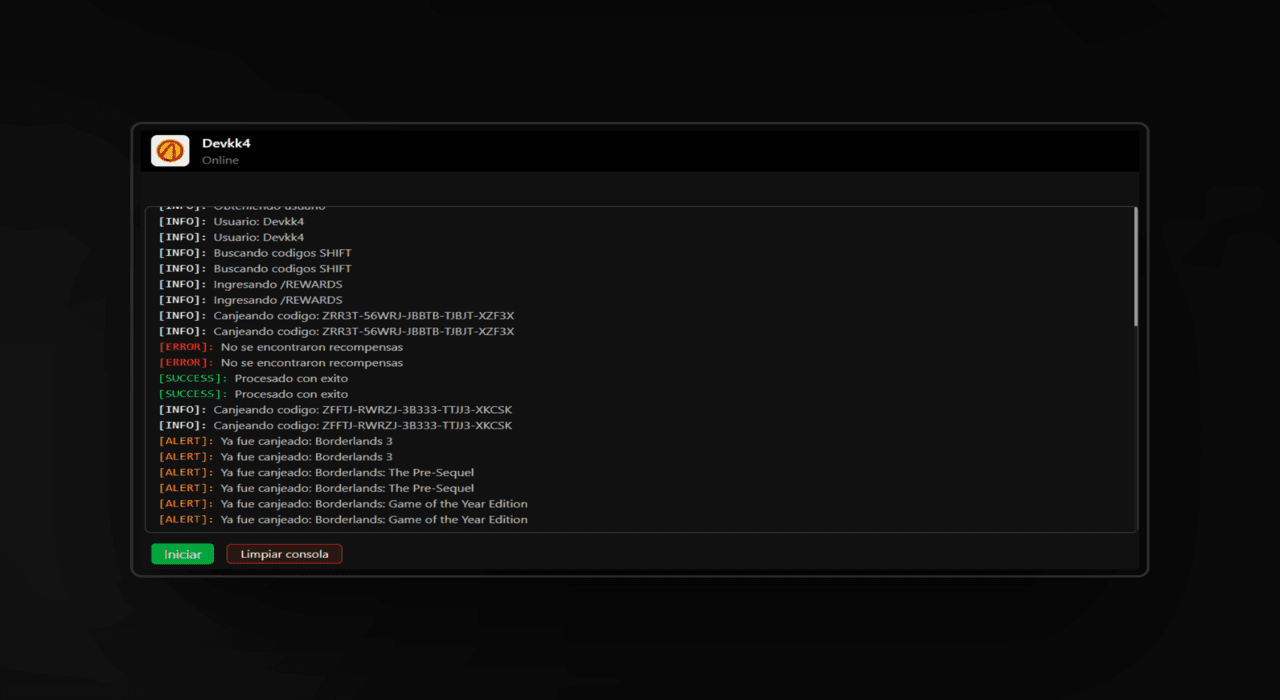Screen dimensions: 1280x700
Task: Select the first "Ya fue canjeado: Borderlands 3" alert
Action: click(275, 441)
